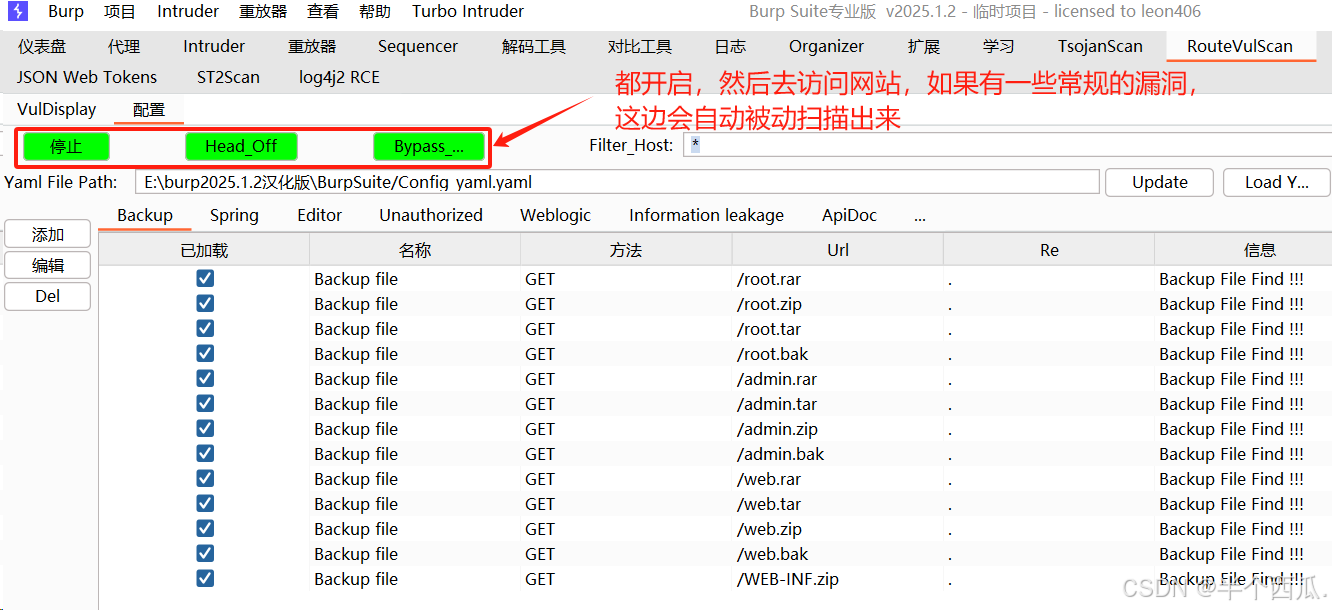The height and width of the screenshot is (610, 1332).
Task: Switch to the Organizer tab
Action: (826, 46)
